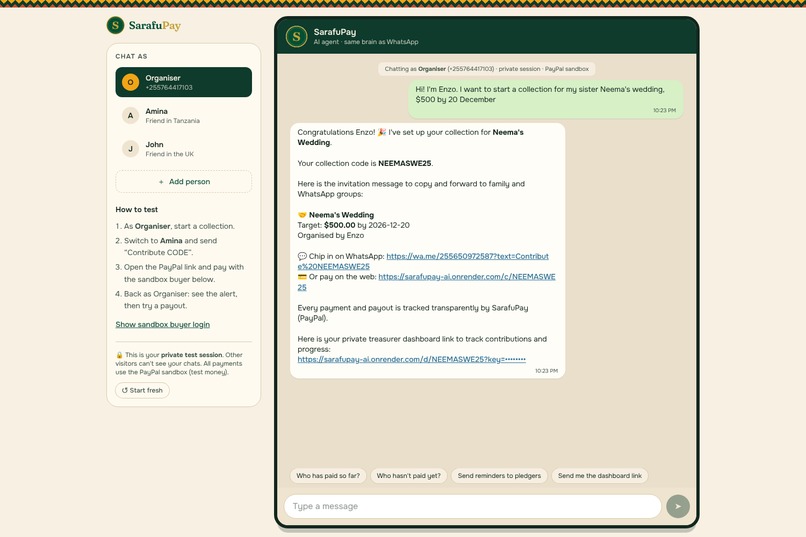Click Amina's avatar letter A
This screenshot has width=806, height=537.
click(x=131, y=116)
